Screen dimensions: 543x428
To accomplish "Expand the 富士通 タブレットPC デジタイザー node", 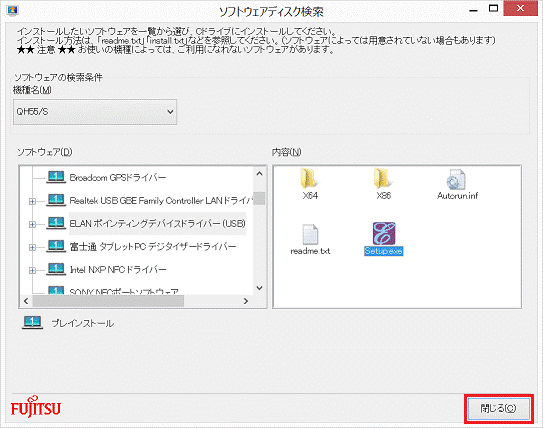I will coord(32,247).
